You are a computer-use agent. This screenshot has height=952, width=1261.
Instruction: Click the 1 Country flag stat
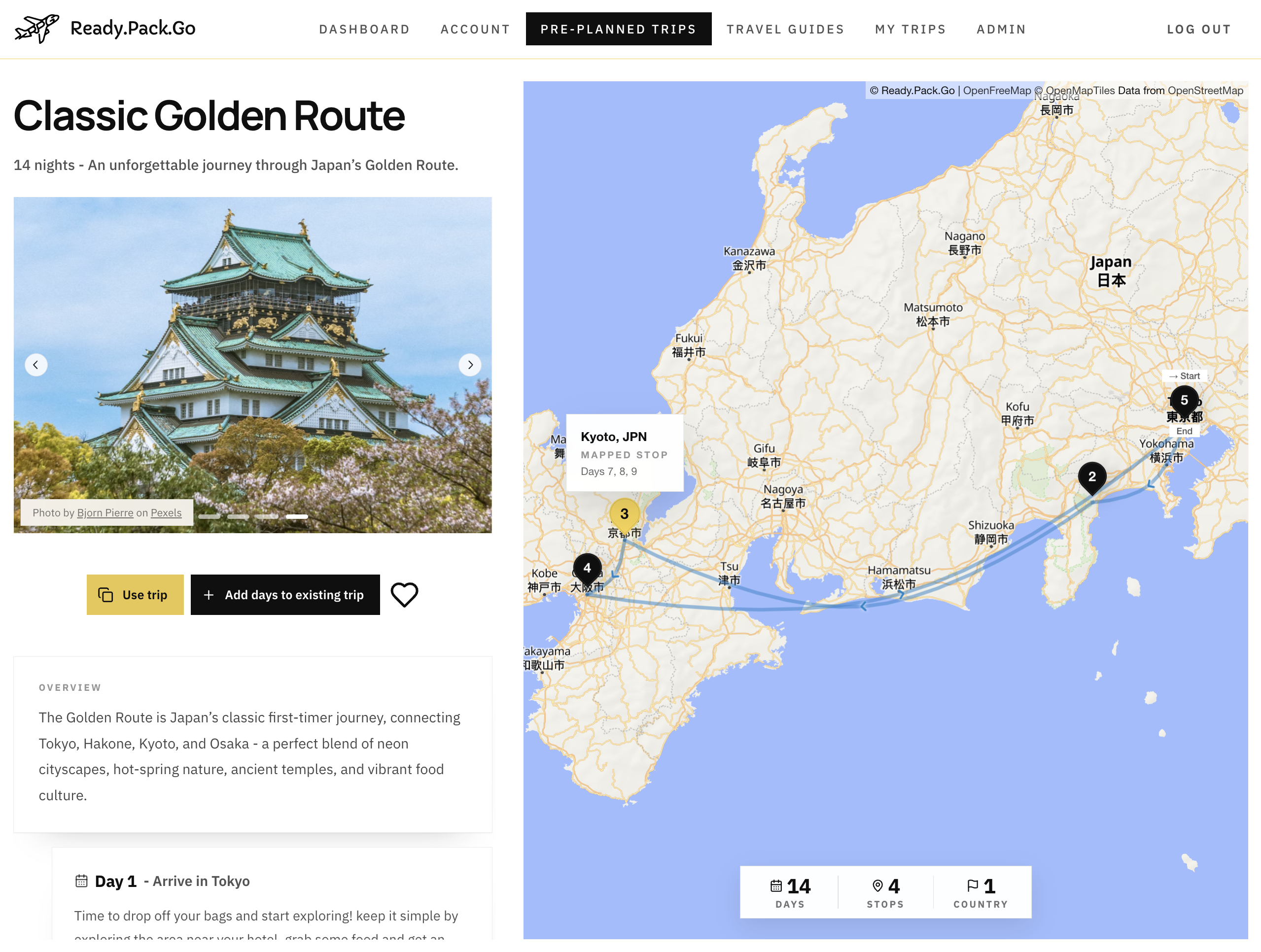tap(981, 892)
